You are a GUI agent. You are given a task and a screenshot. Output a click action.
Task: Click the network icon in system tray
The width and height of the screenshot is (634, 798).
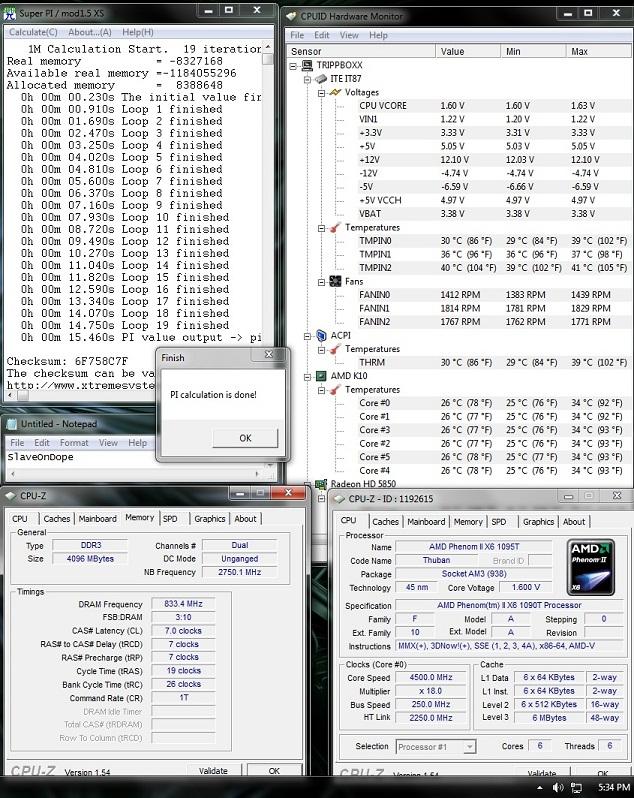577,787
